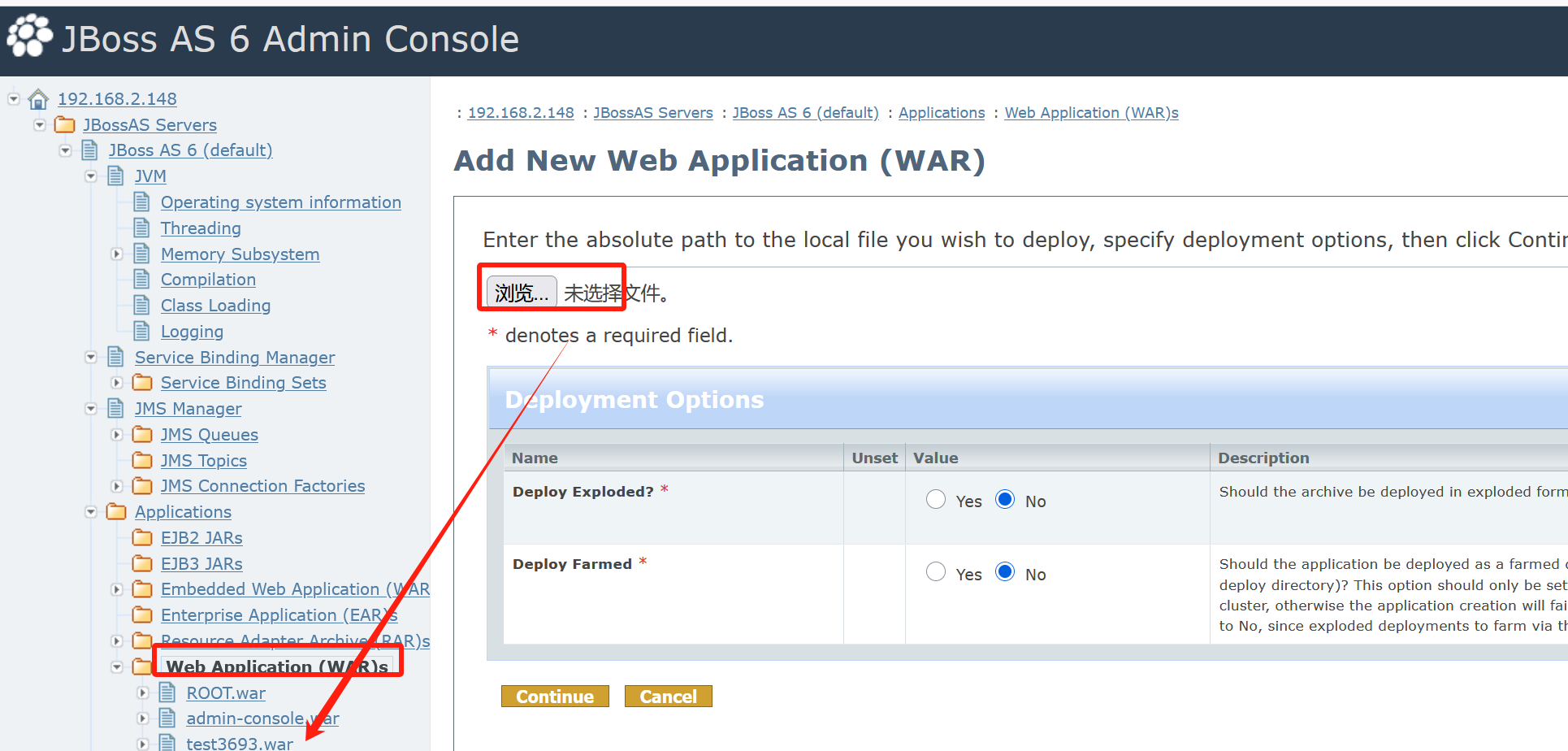This screenshot has height=751, width=1568.
Task: Click the Cancel button
Action: click(668, 697)
